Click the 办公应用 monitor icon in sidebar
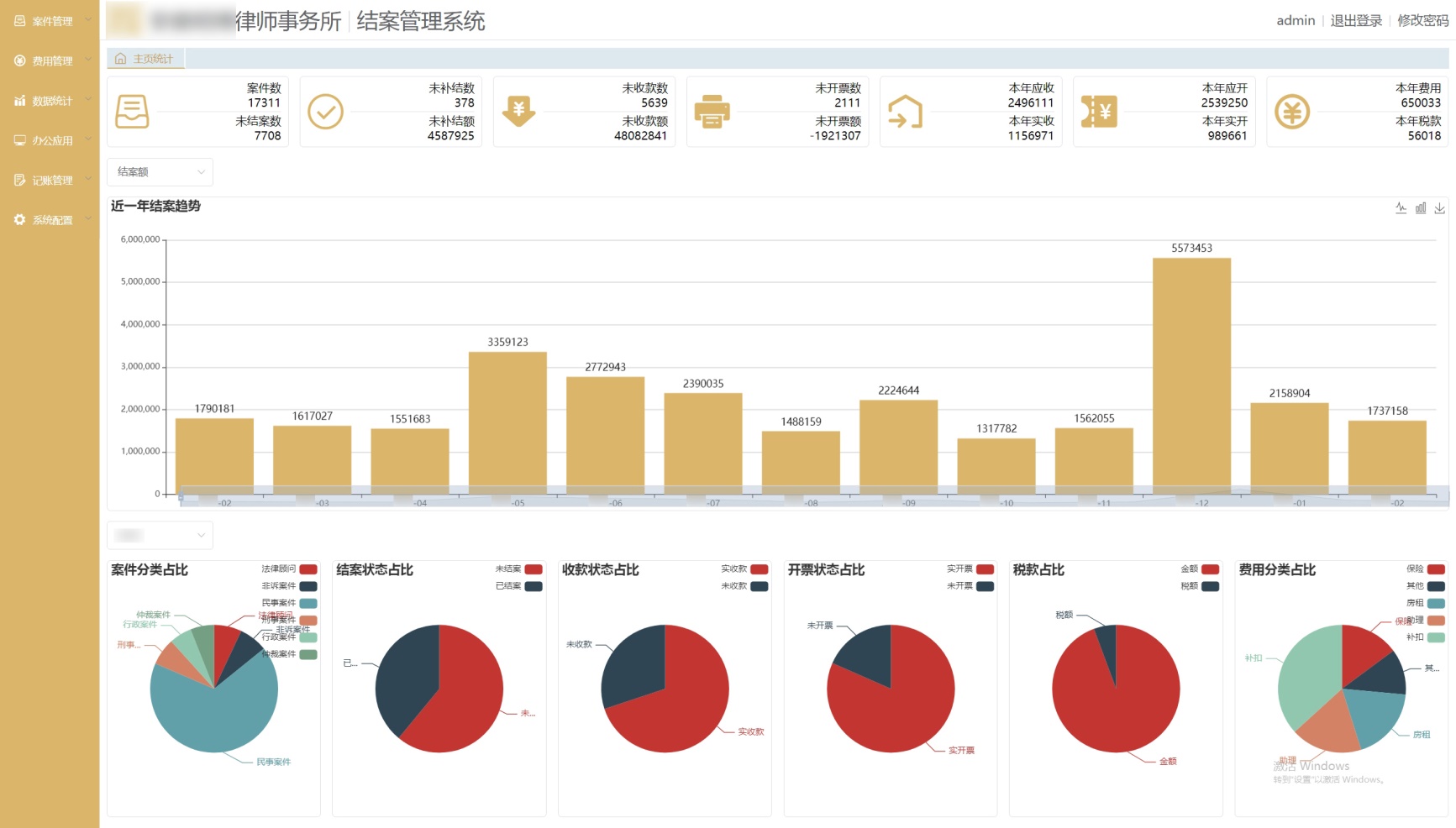Viewport: 1456px width, 828px height. (19, 140)
